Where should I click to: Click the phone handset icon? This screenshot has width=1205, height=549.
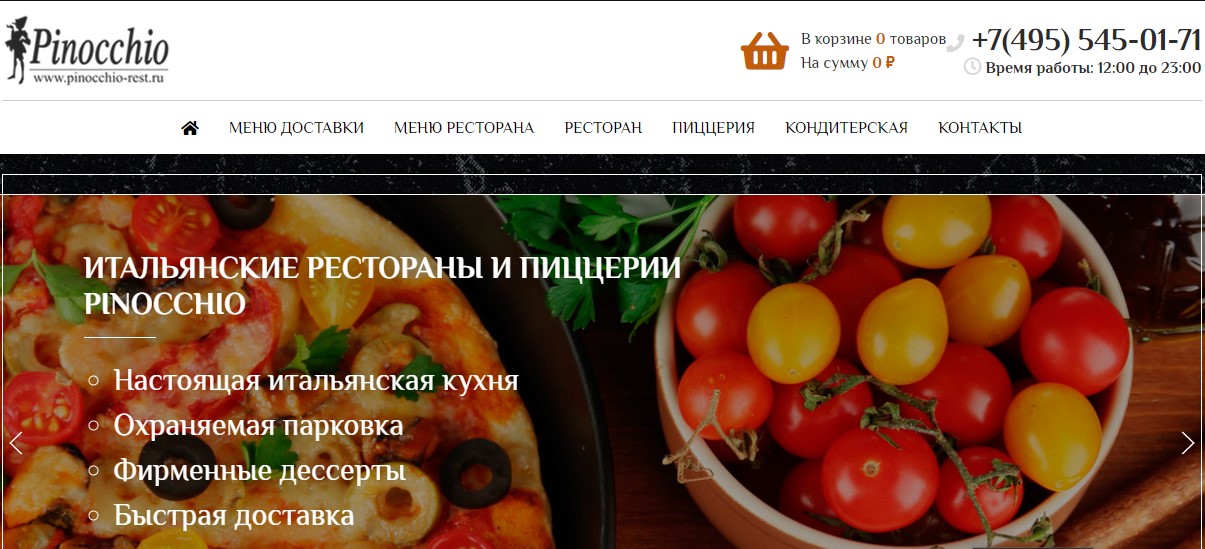tap(956, 42)
